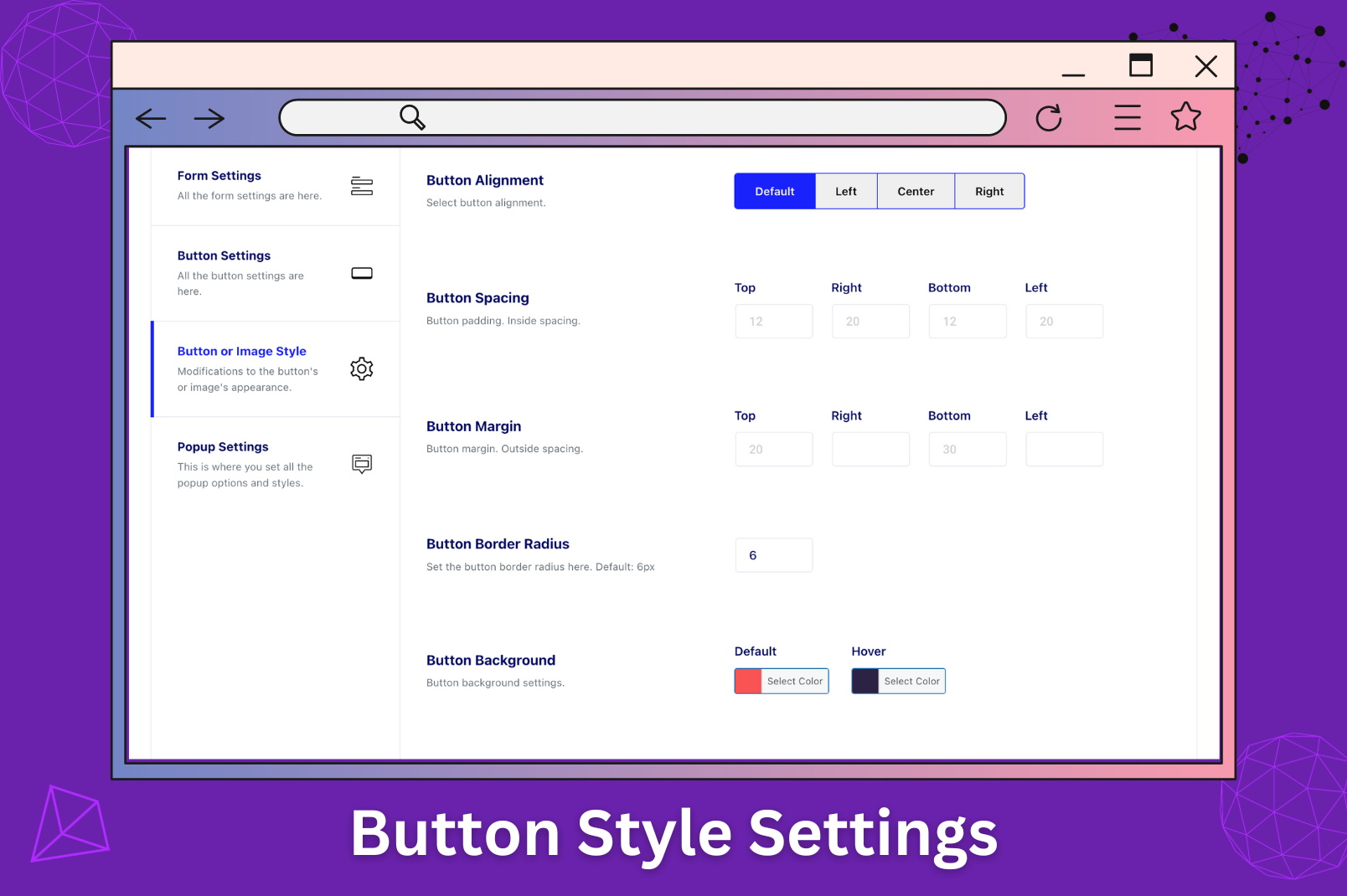Click the Button Margin Bottom field
Screen dimensions: 1347x896
968,450
